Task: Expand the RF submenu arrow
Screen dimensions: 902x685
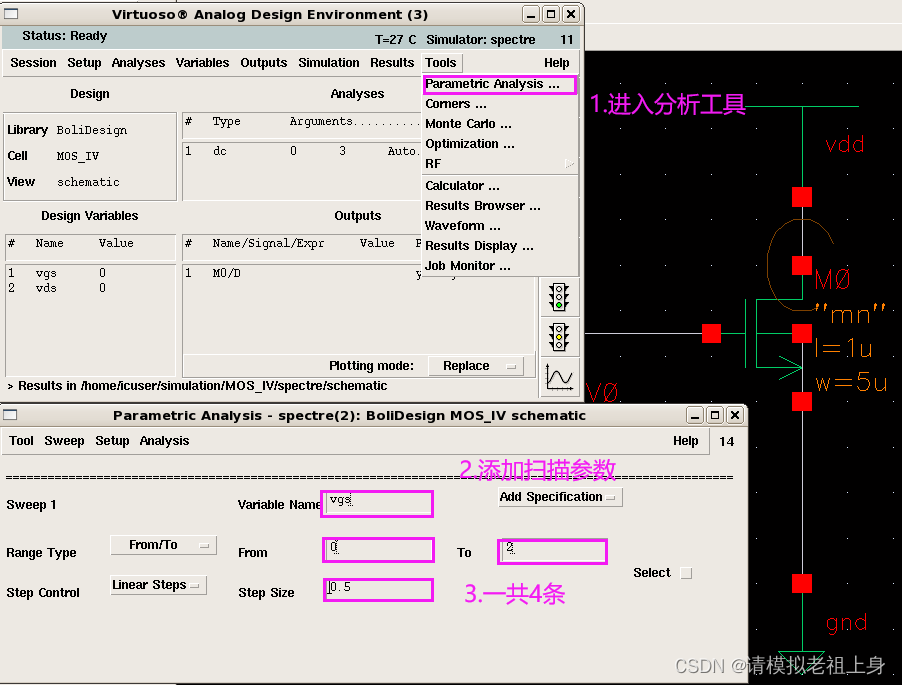Action: (x=570, y=164)
